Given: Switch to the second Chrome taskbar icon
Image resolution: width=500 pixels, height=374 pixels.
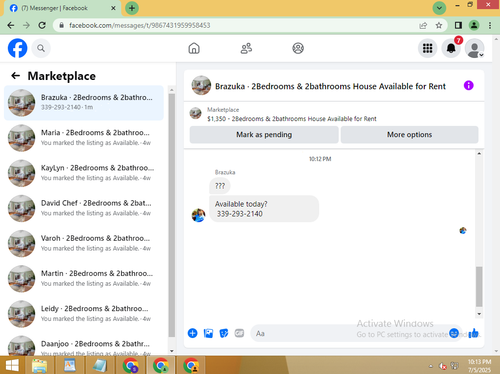Looking at the screenshot, I should tap(161, 365).
